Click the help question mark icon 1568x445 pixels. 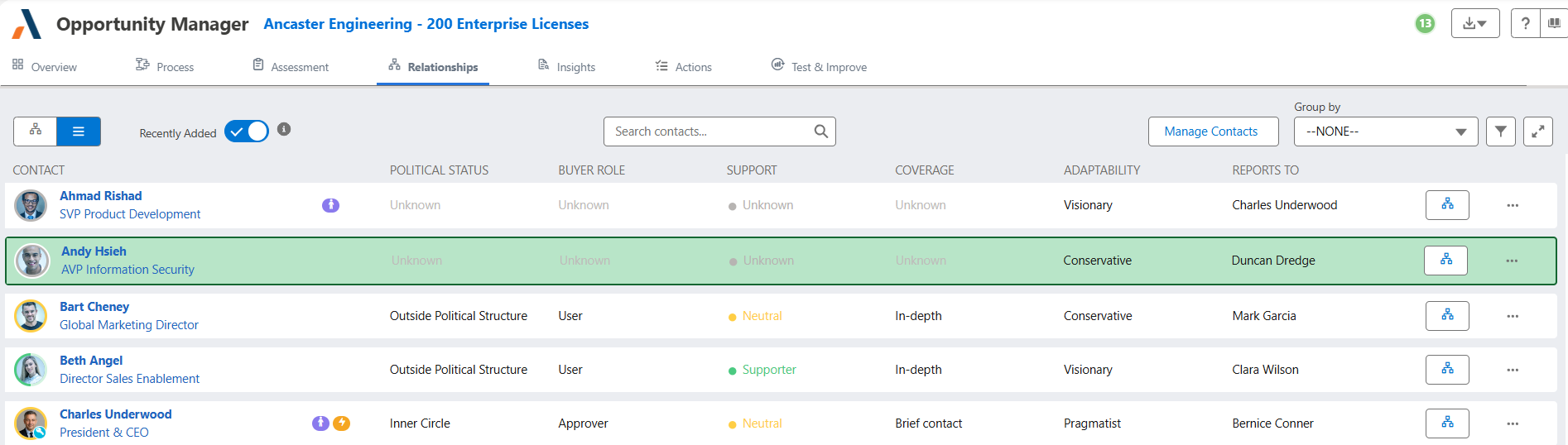(1525, 24)
